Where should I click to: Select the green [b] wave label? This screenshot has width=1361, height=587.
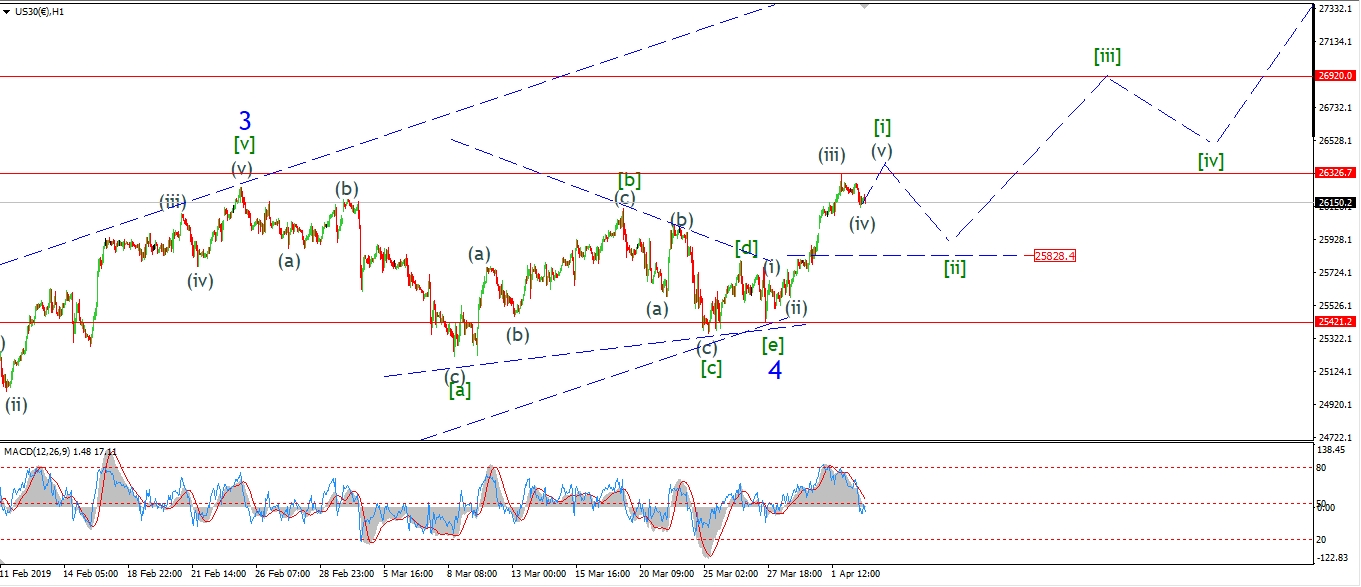click(x=629, y=180)
